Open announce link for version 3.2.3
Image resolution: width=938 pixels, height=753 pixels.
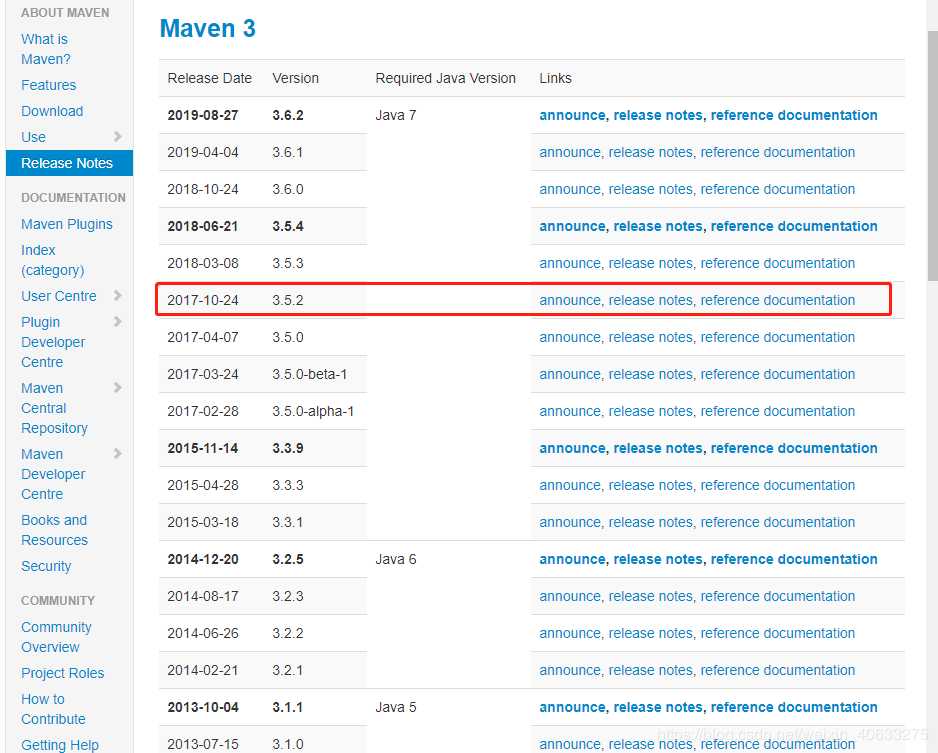pos(570,596)
